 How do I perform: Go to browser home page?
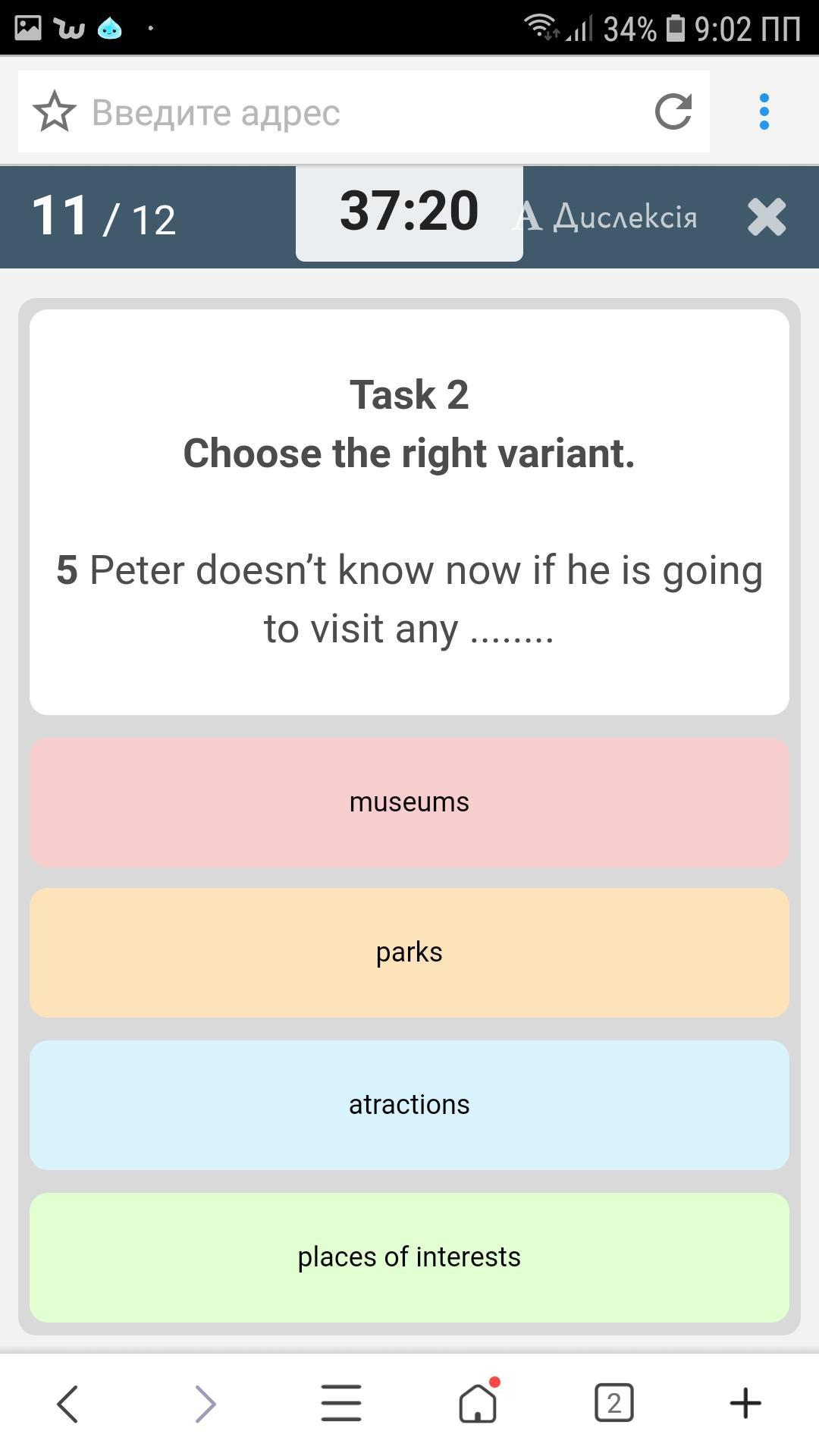tap(478, 1403)
